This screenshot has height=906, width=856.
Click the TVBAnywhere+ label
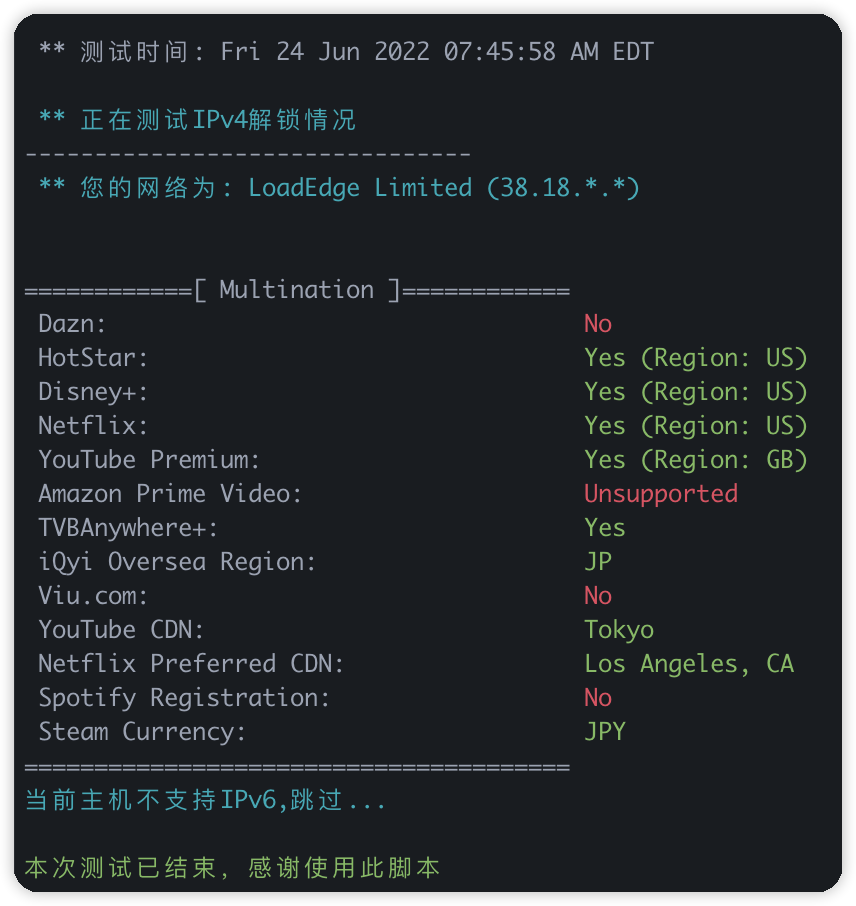(x=128, y=528)
